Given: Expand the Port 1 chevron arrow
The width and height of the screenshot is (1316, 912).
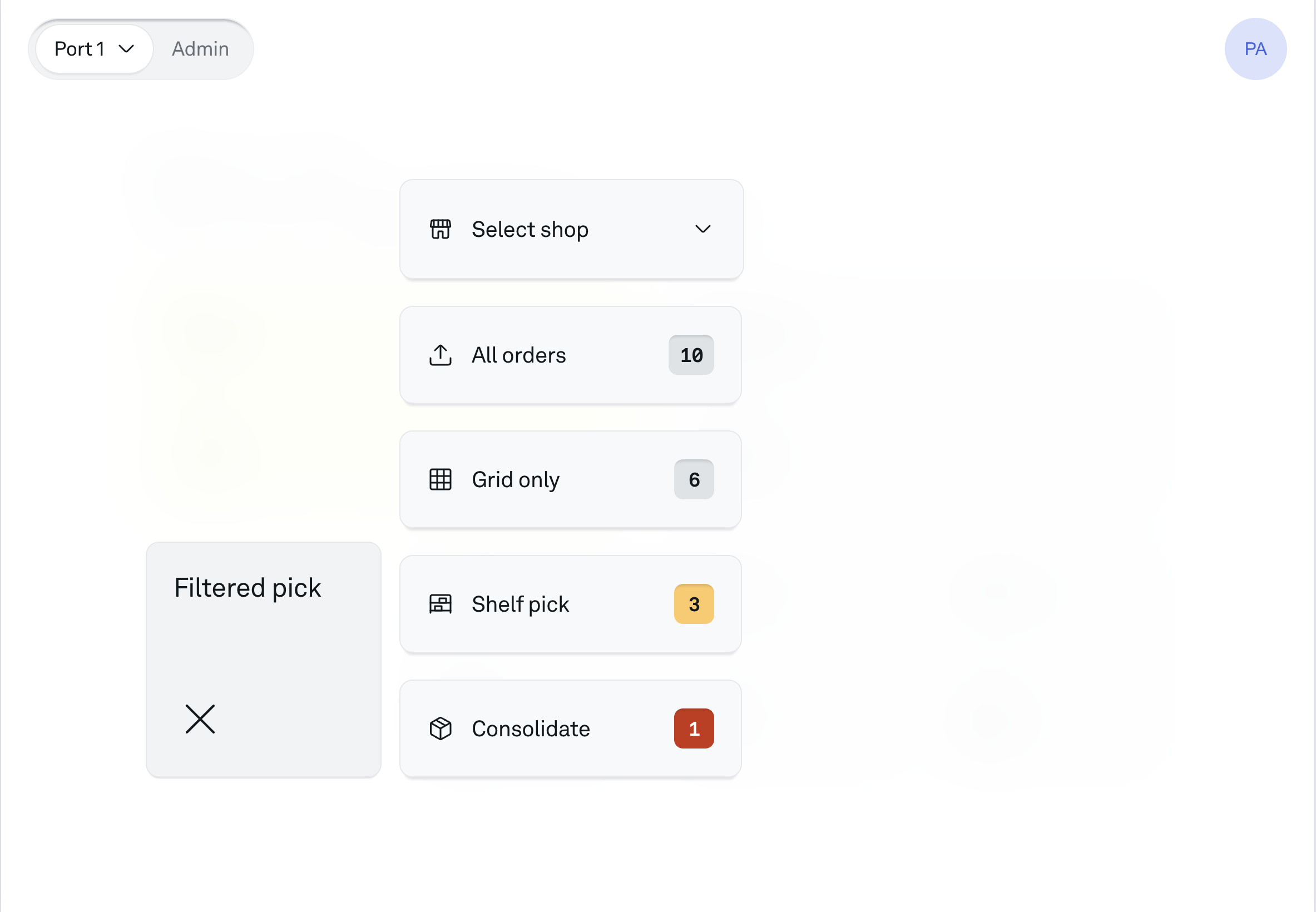Looking at the screenshot, I should (x=126, y=48).
